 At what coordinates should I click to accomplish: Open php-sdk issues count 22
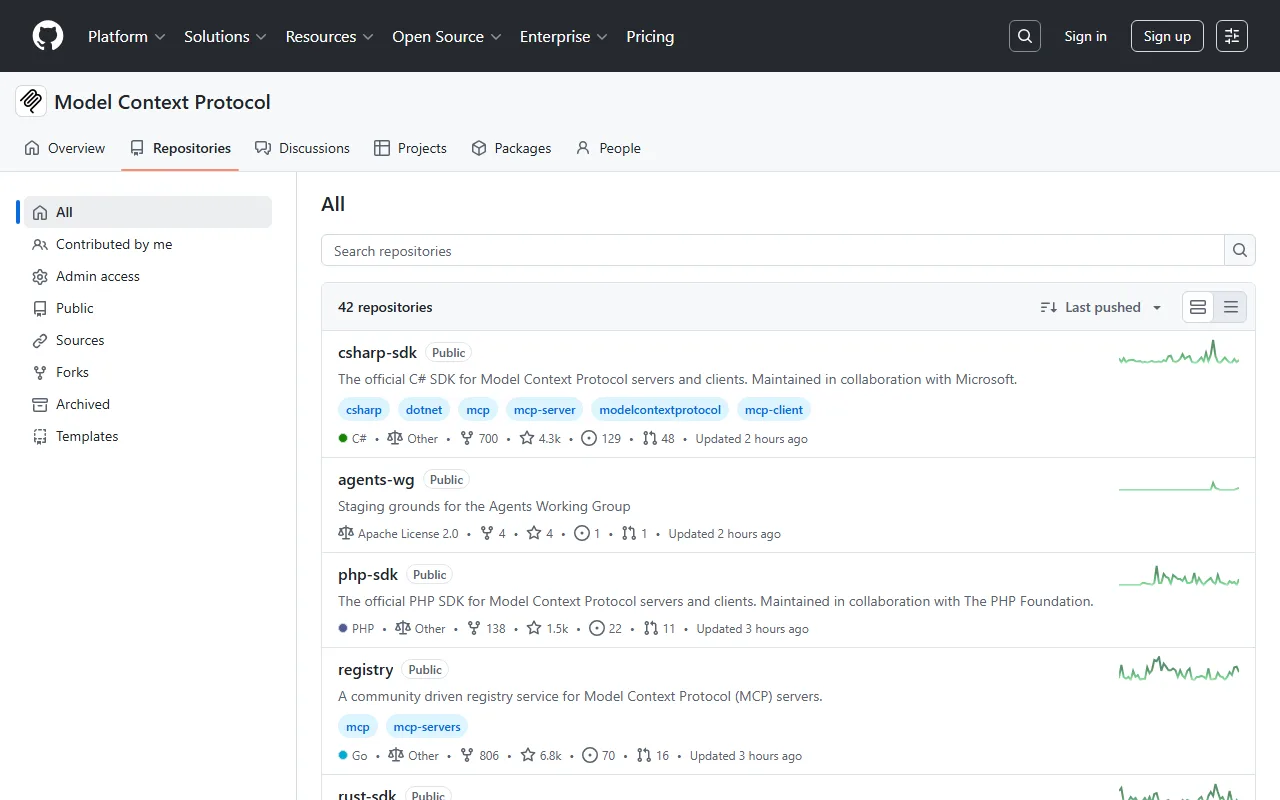point(605,628)
